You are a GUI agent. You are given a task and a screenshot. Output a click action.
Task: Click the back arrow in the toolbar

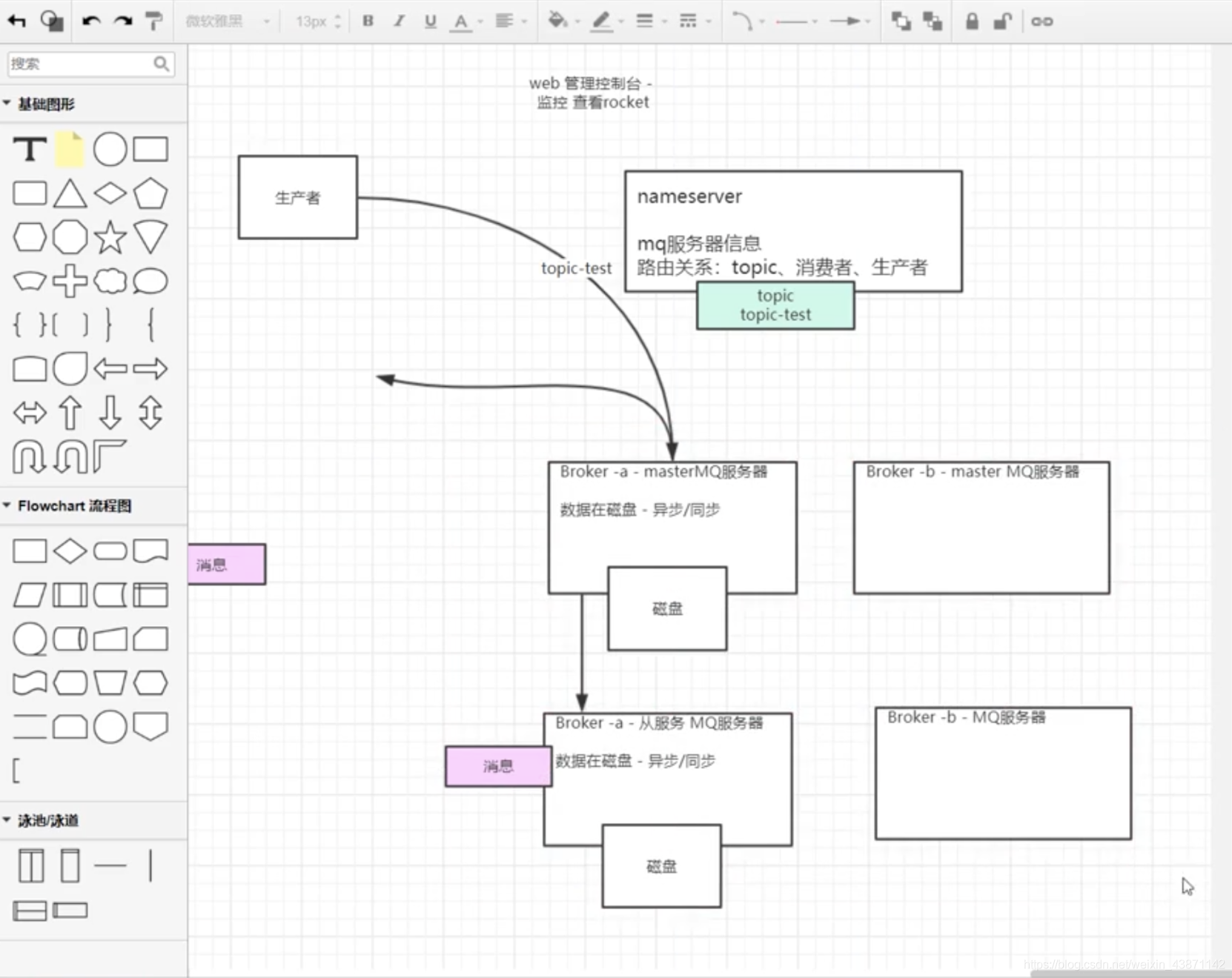click(17, 21)
